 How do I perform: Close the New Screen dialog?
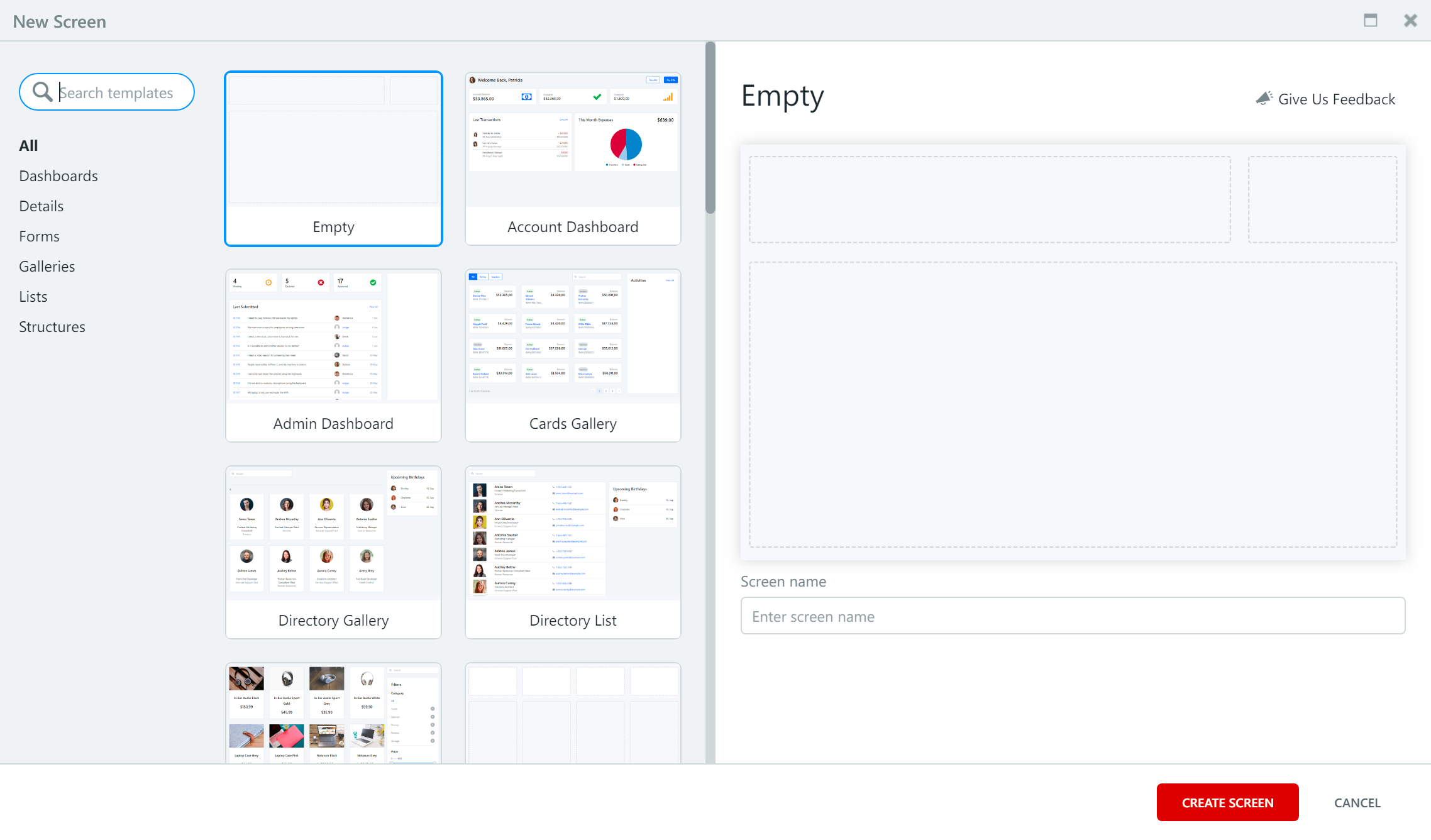(x=1410, y=21)
